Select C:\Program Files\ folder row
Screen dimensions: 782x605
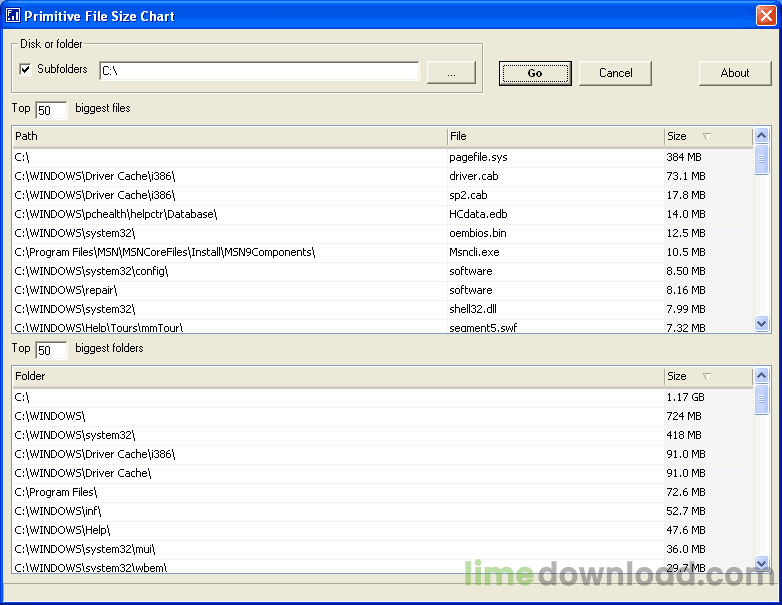[x=383, y=492]
